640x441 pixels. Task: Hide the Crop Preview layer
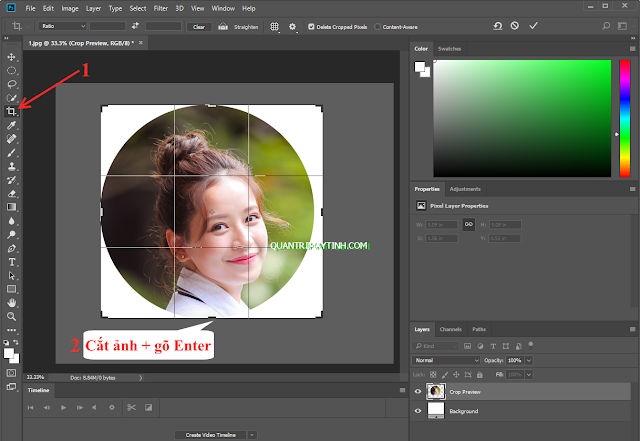click(418, 392)
